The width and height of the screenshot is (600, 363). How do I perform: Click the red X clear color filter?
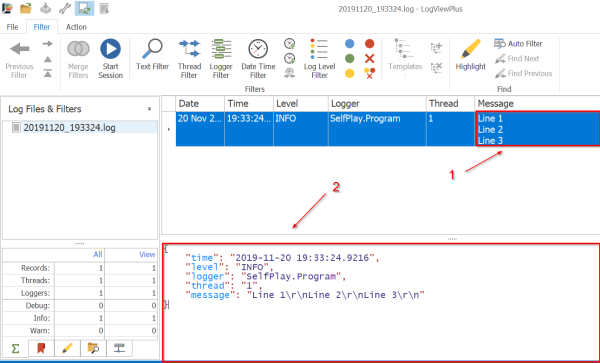(369, 59)
